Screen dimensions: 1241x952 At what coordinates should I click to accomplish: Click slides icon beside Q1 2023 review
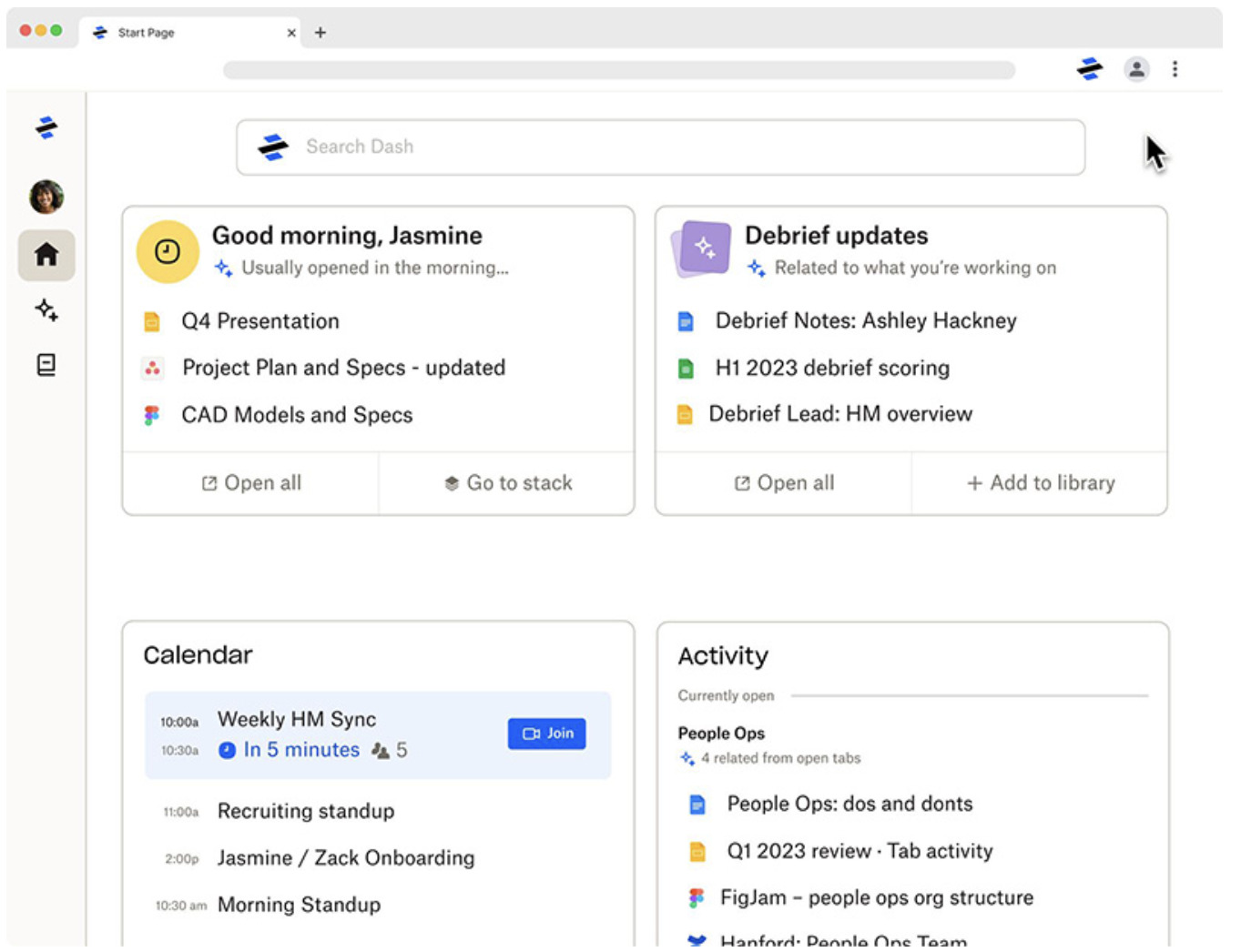[697, 852]
